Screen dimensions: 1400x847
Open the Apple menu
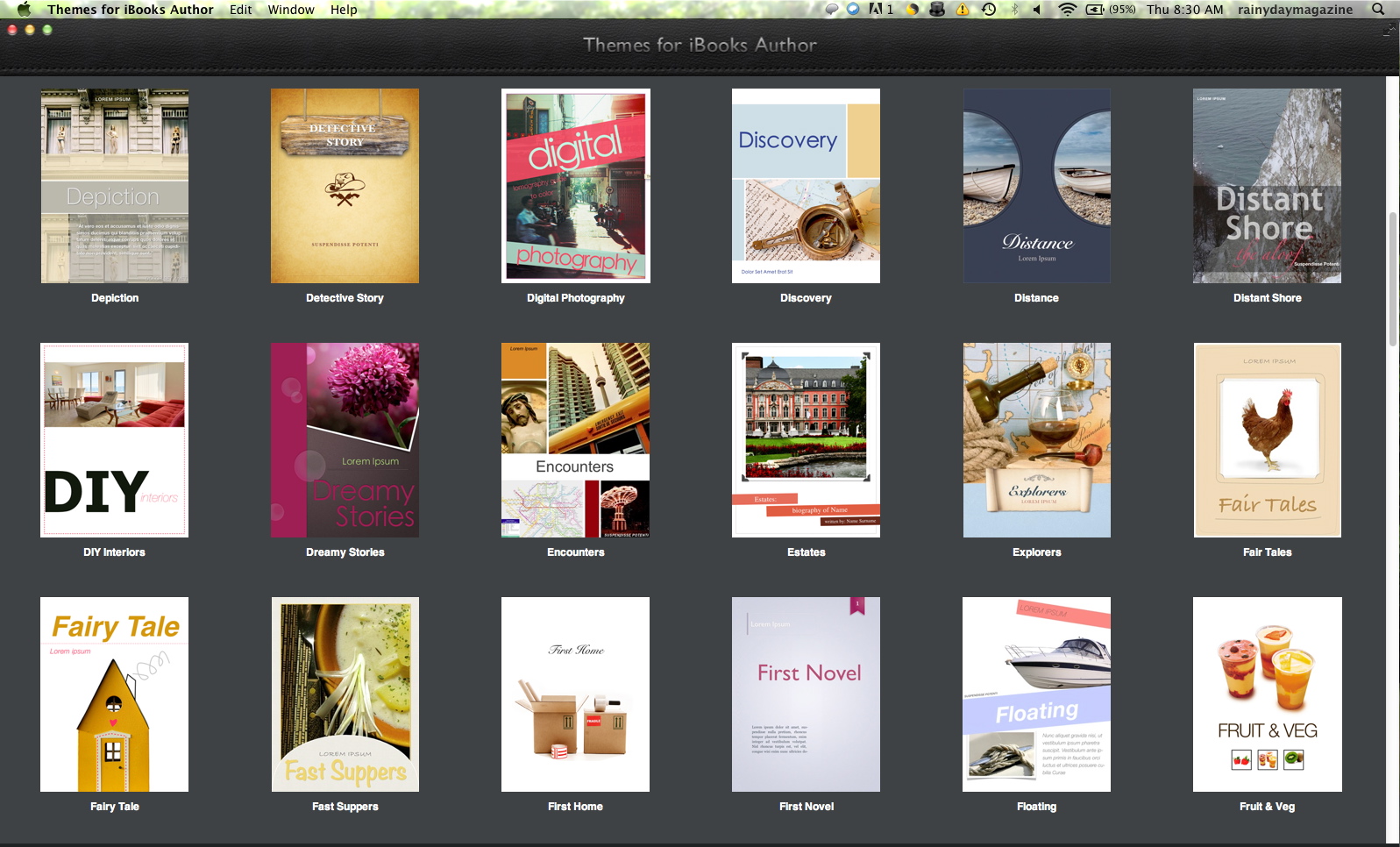tap(24, 9)
